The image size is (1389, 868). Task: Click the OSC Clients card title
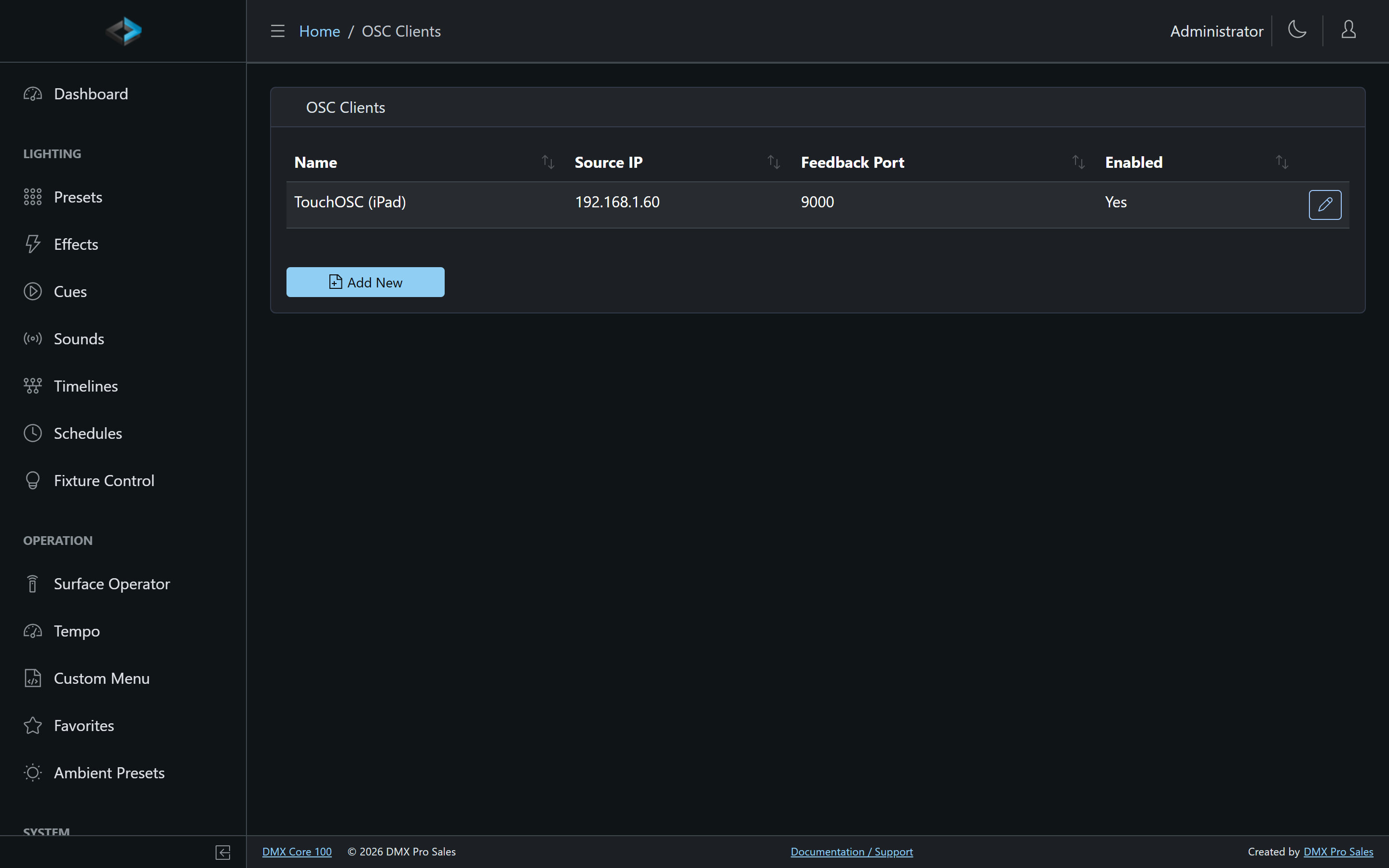pos(345,108)
